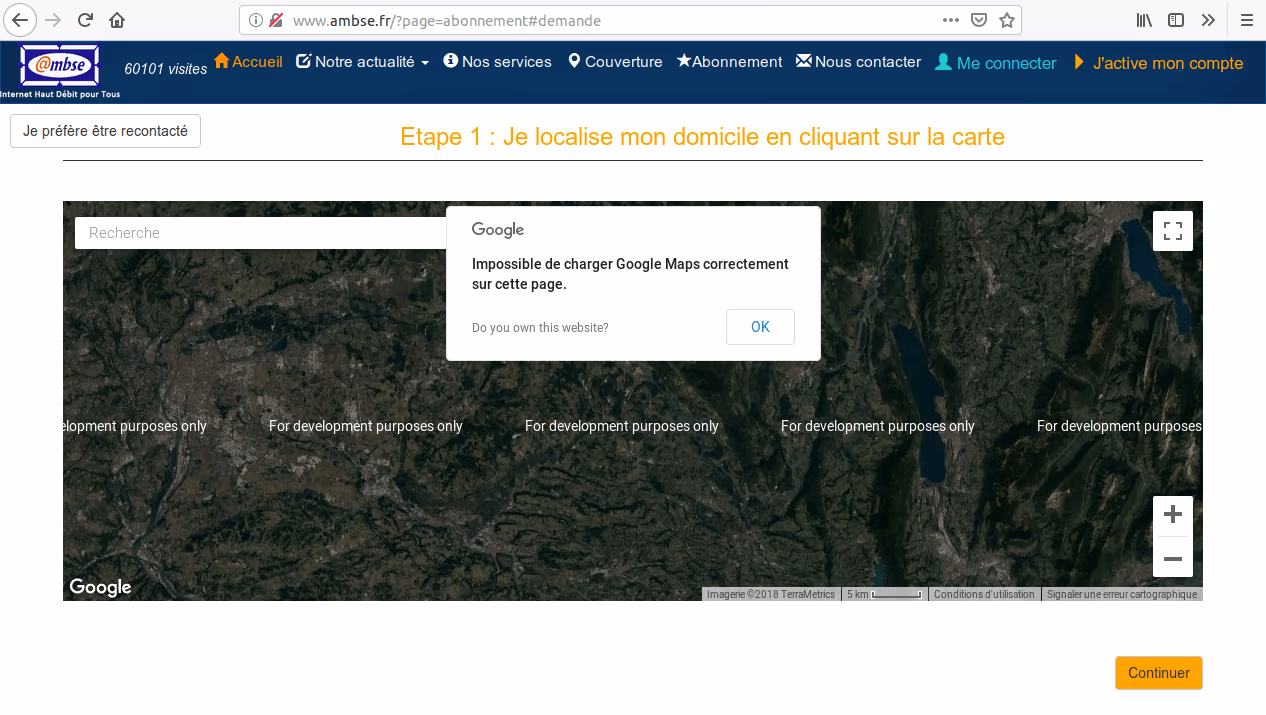Image resolution: width=1266 pixels, height=715 pixels.
Task: Expand more tools overflow chevron
Action: tap(1208, 20)
